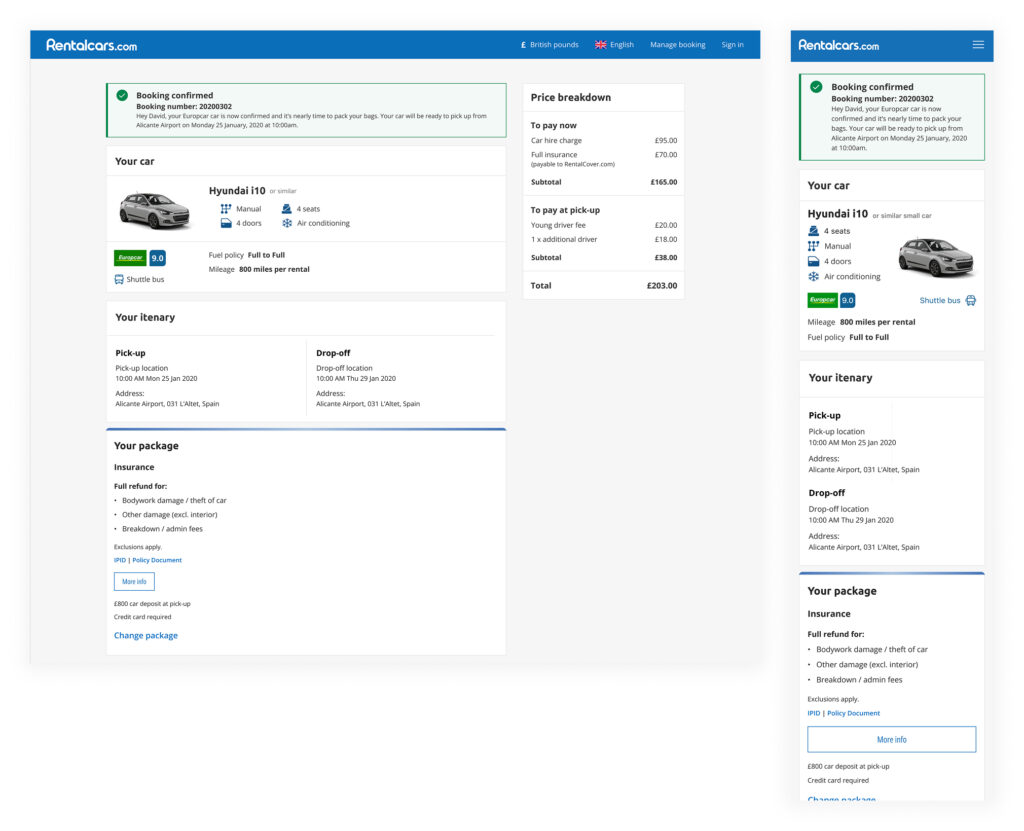This screenshot has height=831, width=1024.
Task: Click the Europcar logo in the desktop car card
Action: [130, 258]
